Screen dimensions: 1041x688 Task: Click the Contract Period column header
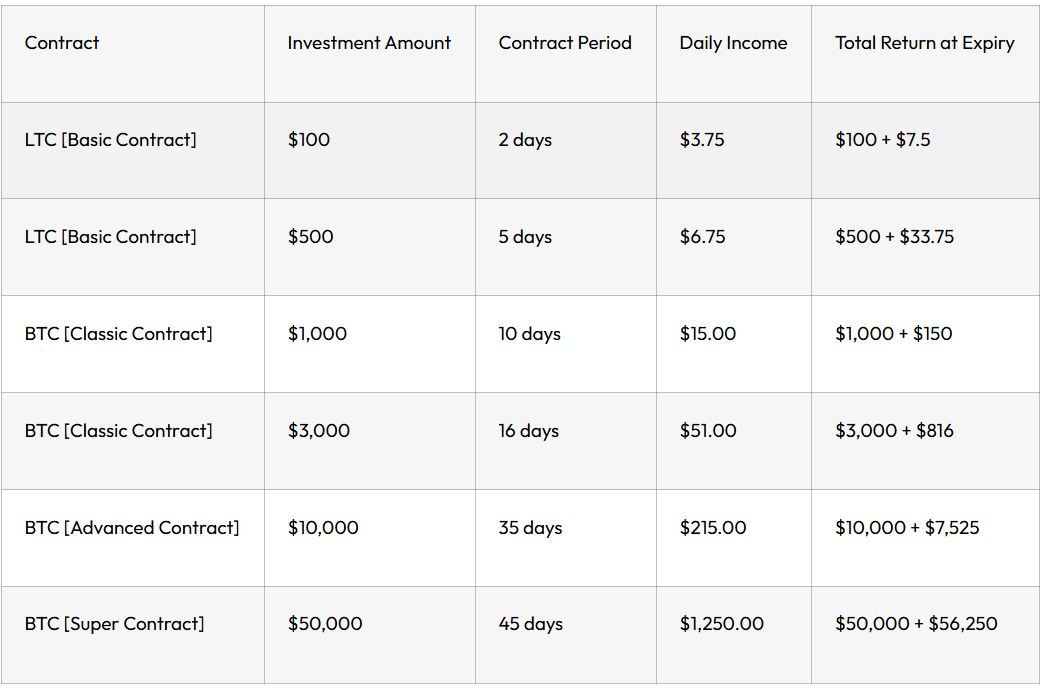point(565,43)
